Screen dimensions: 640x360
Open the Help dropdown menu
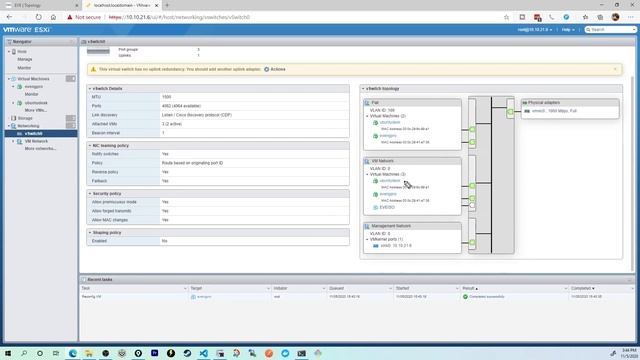click(568, 30)
